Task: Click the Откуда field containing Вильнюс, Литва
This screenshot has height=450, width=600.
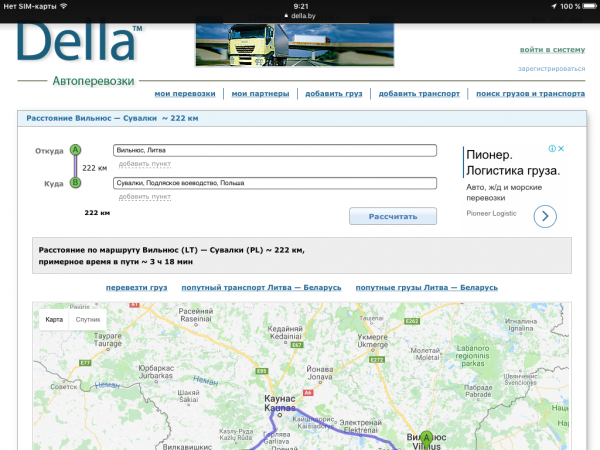Action: coord(275,150)
